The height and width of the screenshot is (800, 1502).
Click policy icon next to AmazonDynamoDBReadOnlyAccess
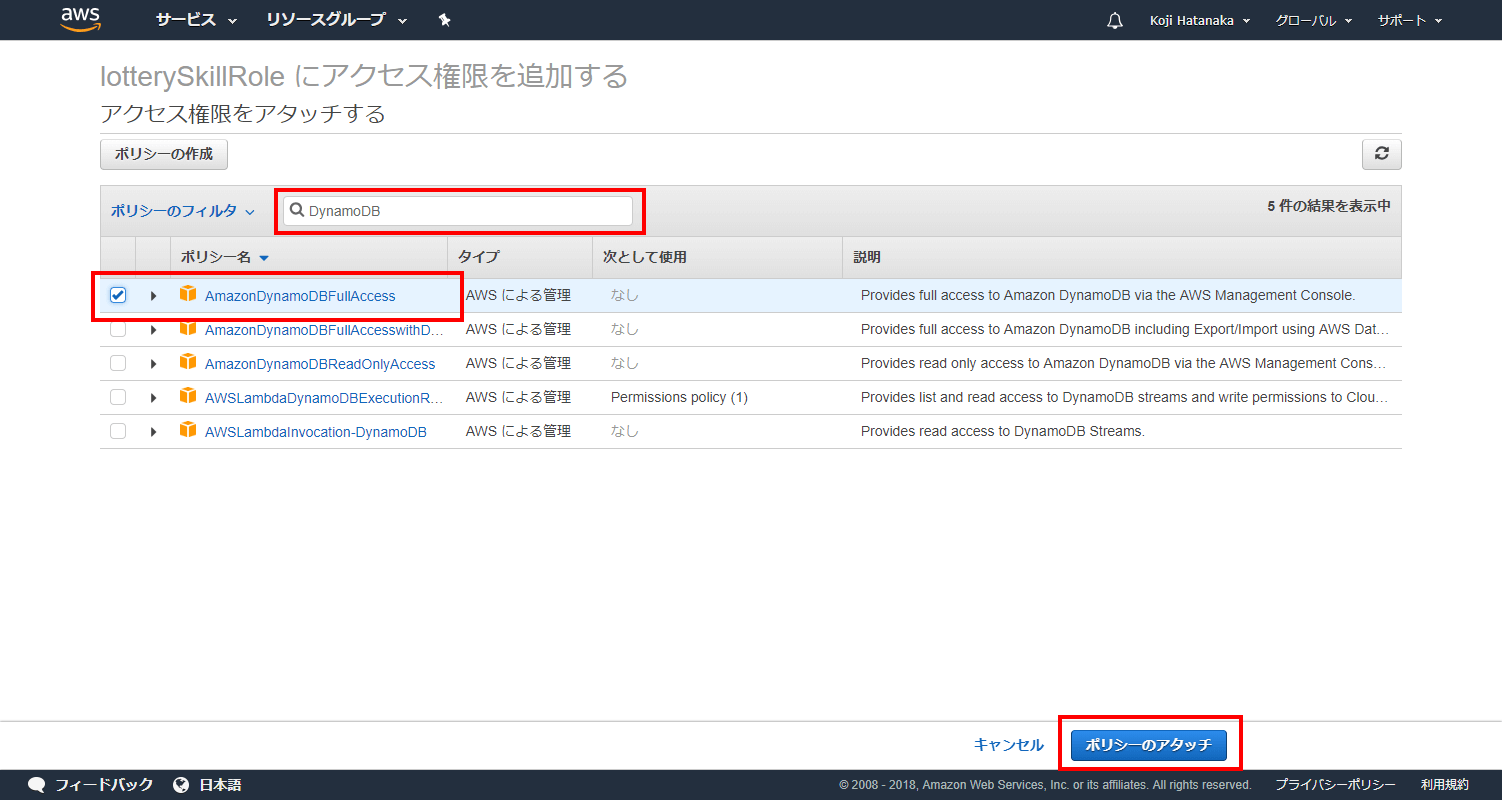click(187, 362)
